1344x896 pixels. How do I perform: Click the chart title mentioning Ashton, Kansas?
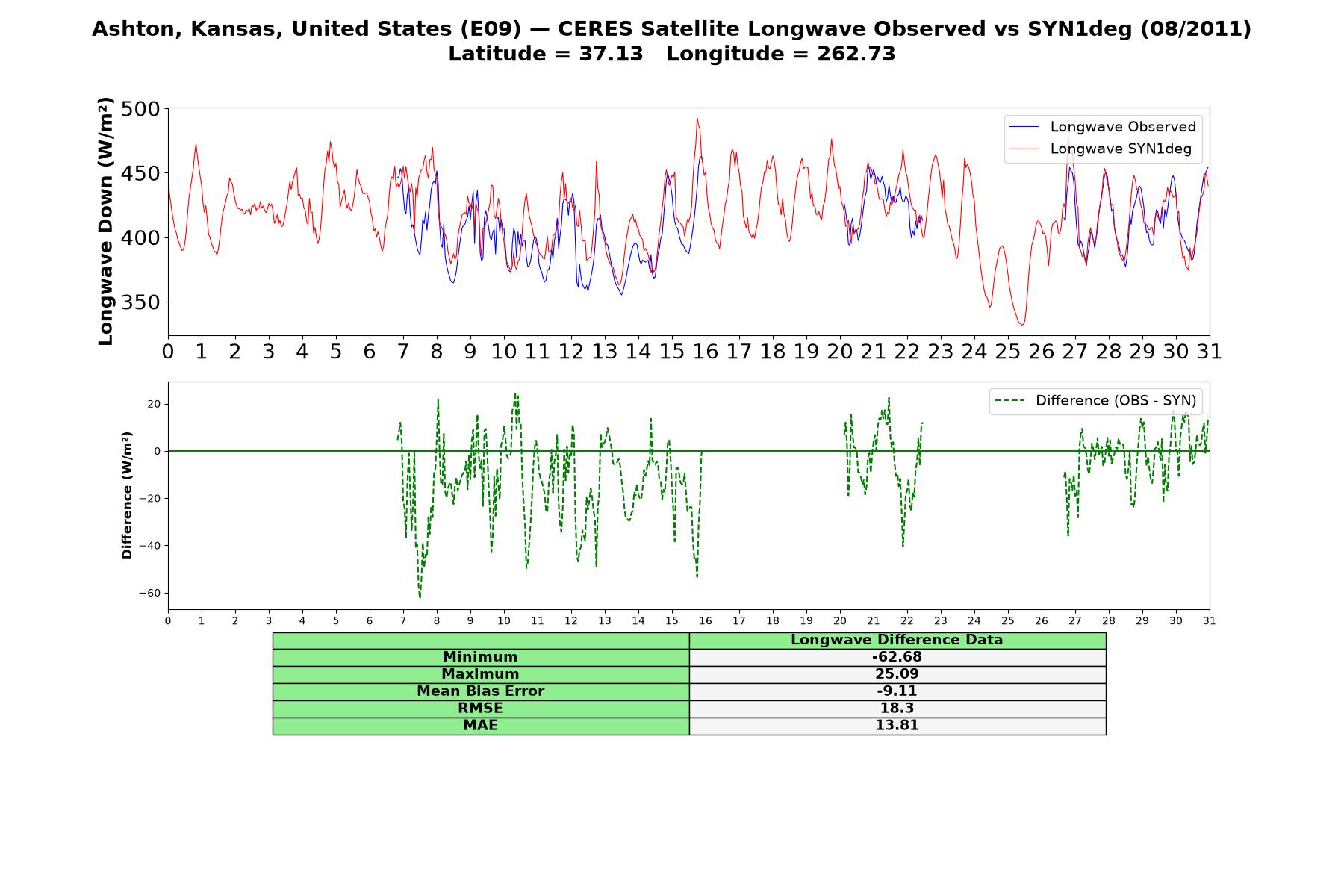671,29
